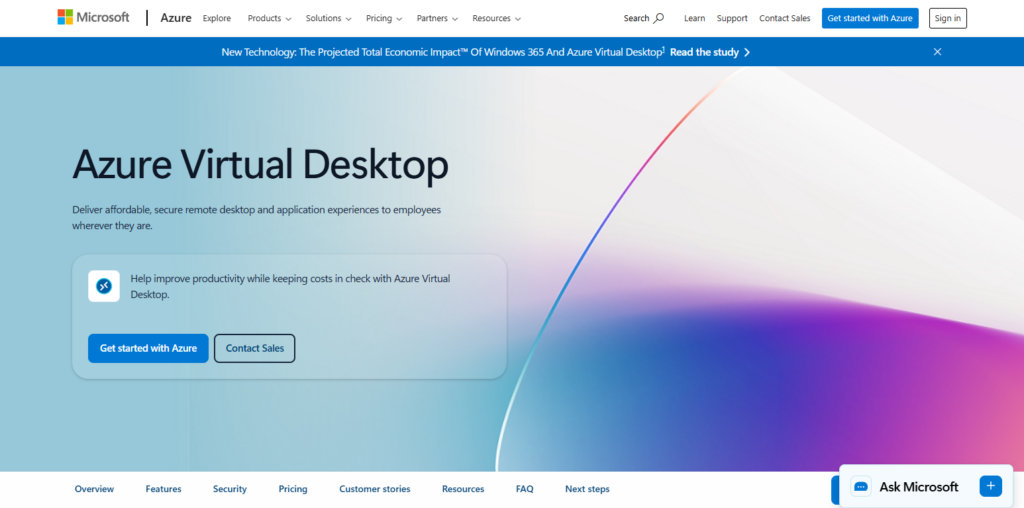Open the Azure home link
1024x508 pixels.
click(176, 18)
